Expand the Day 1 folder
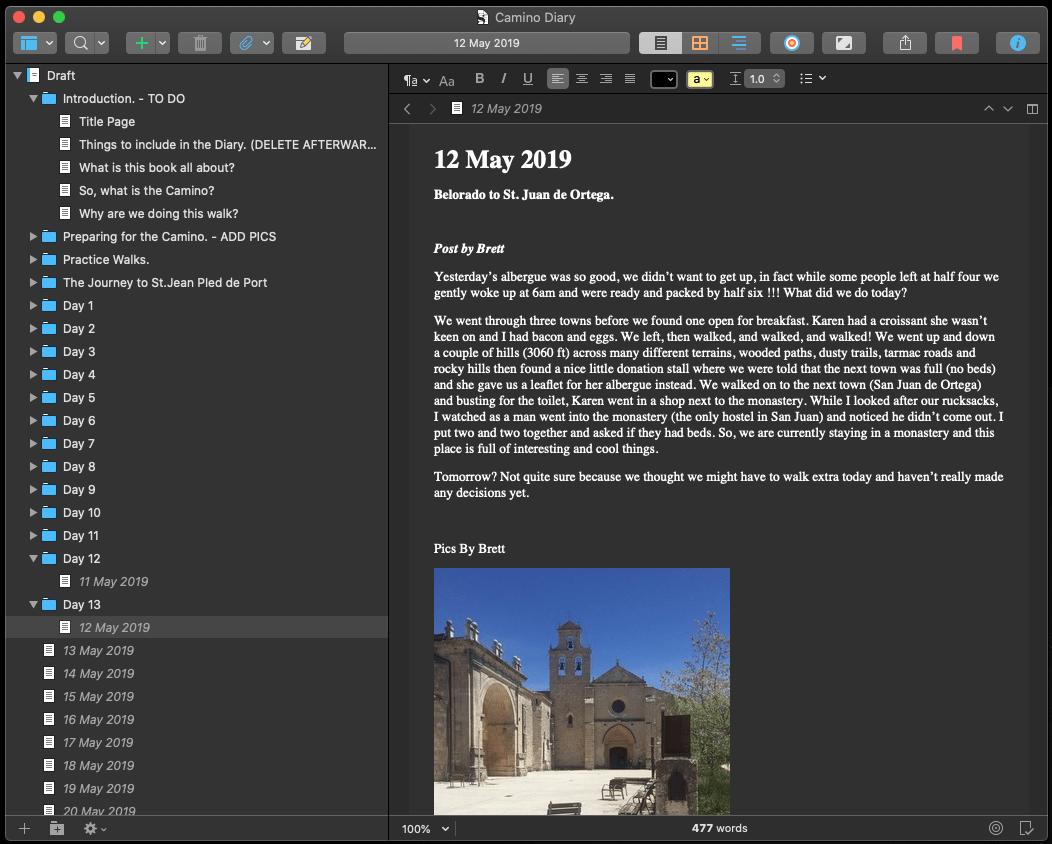Viewport: 1052px width, 844px height. [x=33, y=306]
